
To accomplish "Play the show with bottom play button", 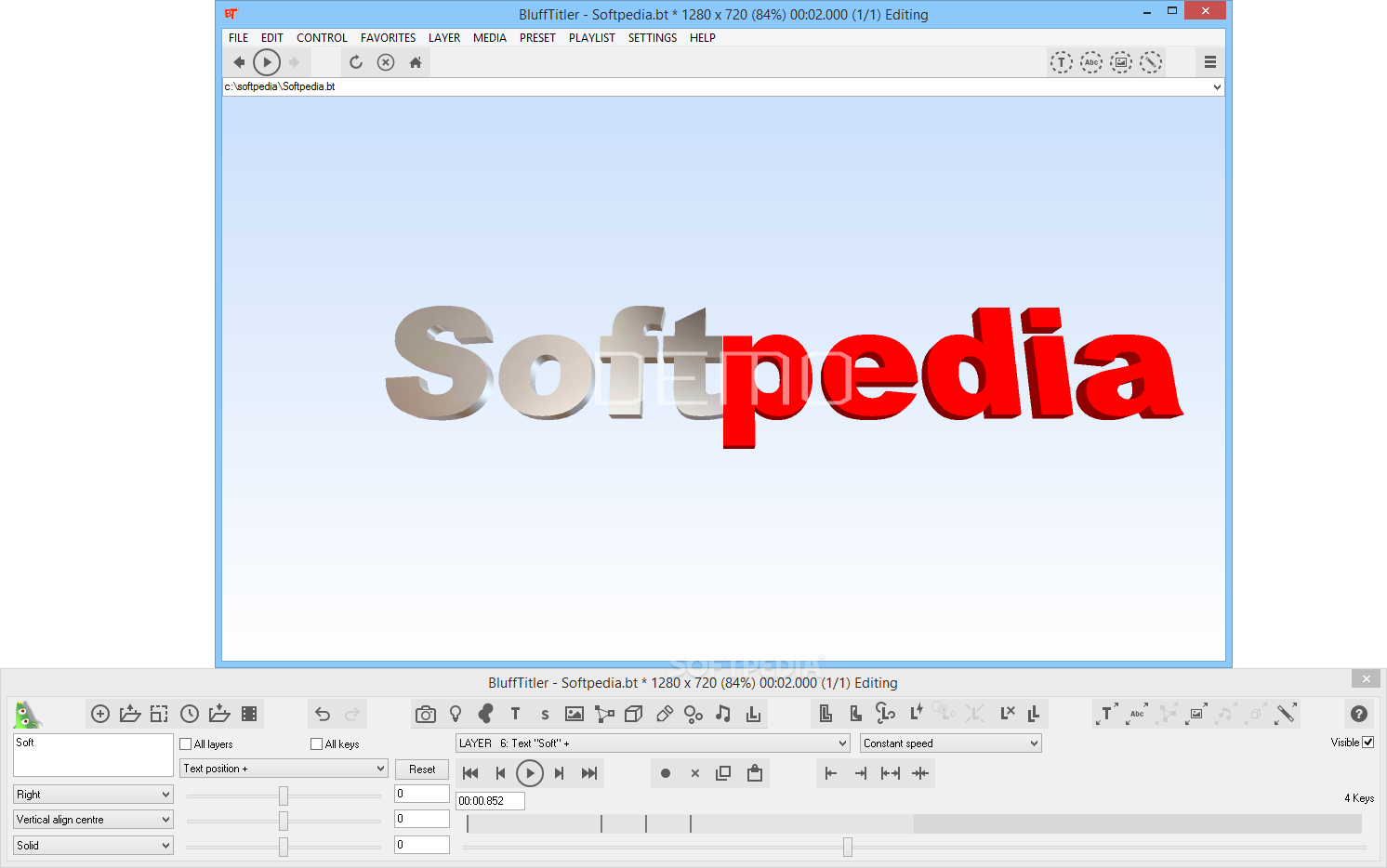I will pos(530,773).
